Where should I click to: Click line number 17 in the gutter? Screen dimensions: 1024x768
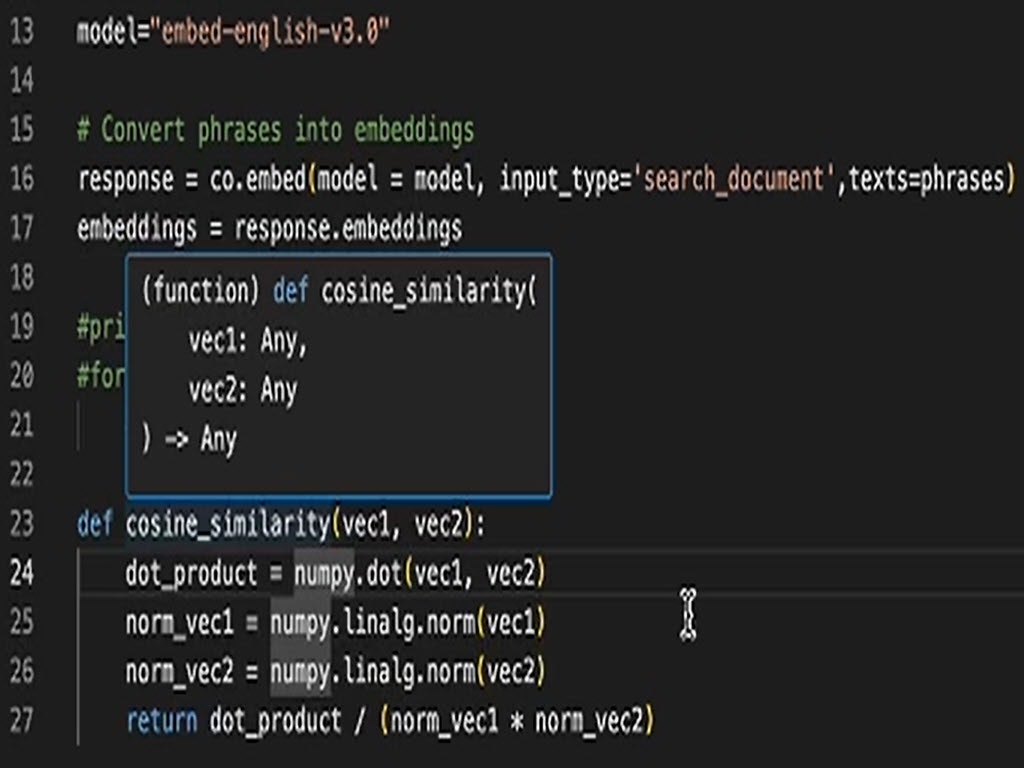[x=21, y=229]
